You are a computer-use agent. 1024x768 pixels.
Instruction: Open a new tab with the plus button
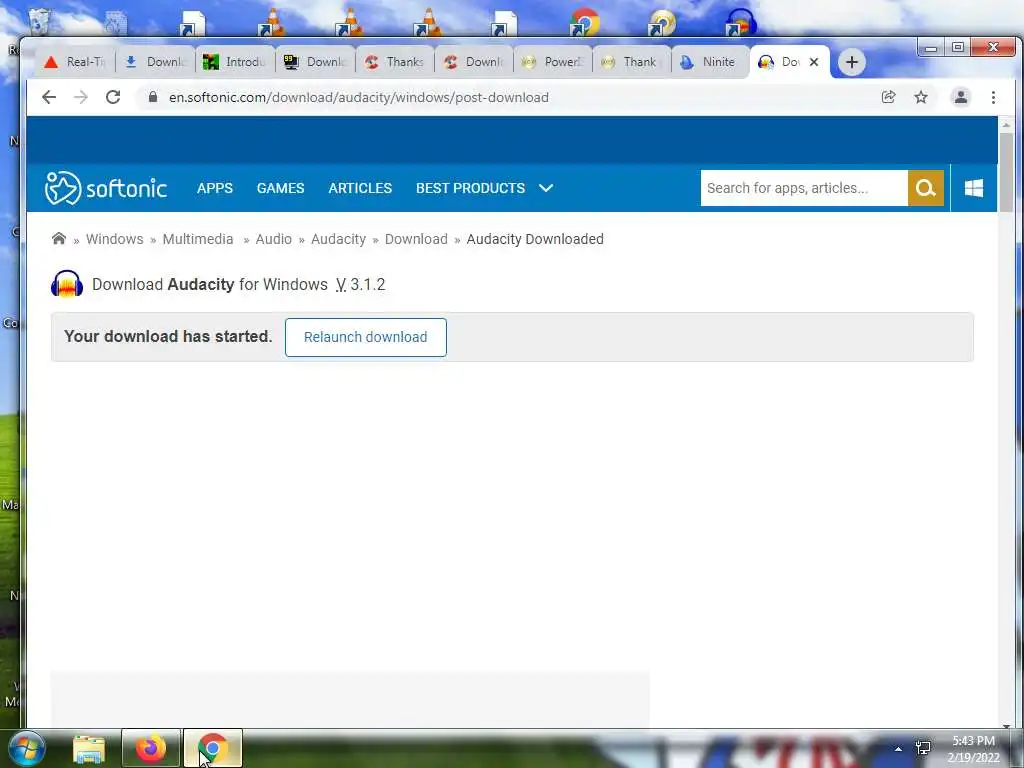(852, 62)
